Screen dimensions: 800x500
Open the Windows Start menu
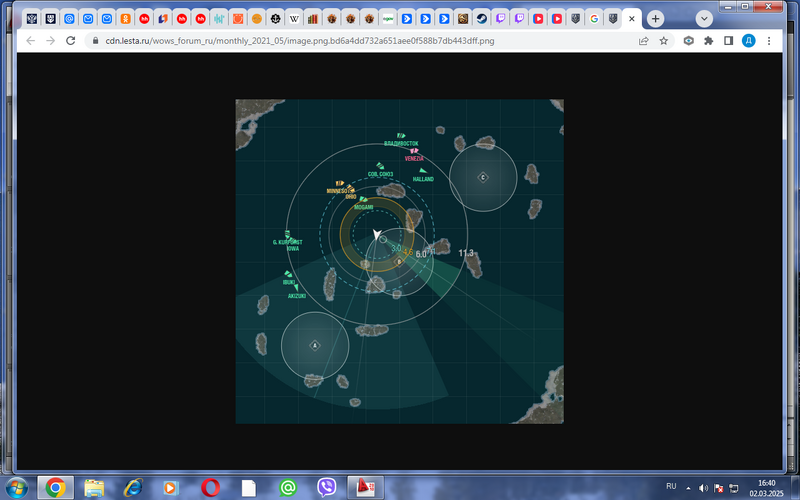click(15, 488)
